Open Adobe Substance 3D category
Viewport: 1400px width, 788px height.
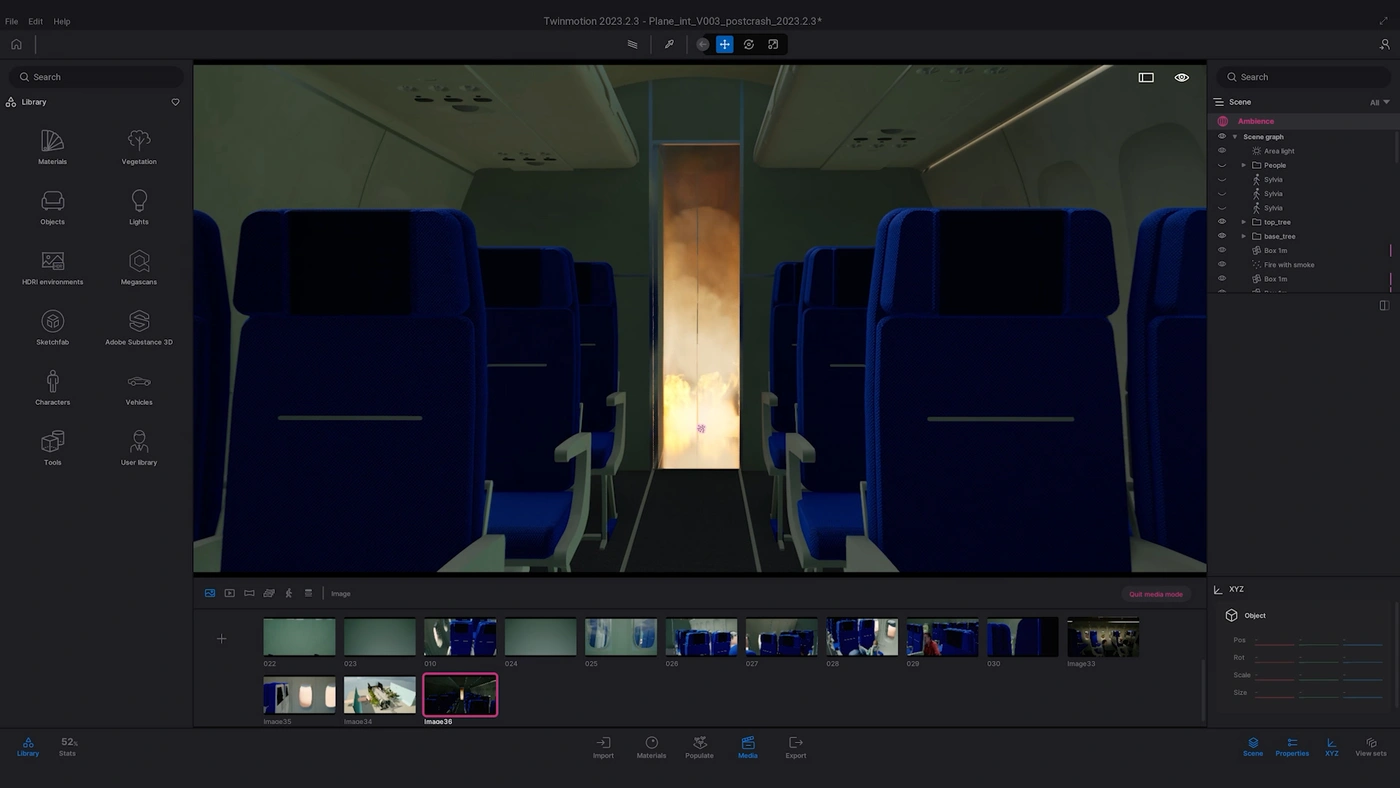click(x=139, y=327)
